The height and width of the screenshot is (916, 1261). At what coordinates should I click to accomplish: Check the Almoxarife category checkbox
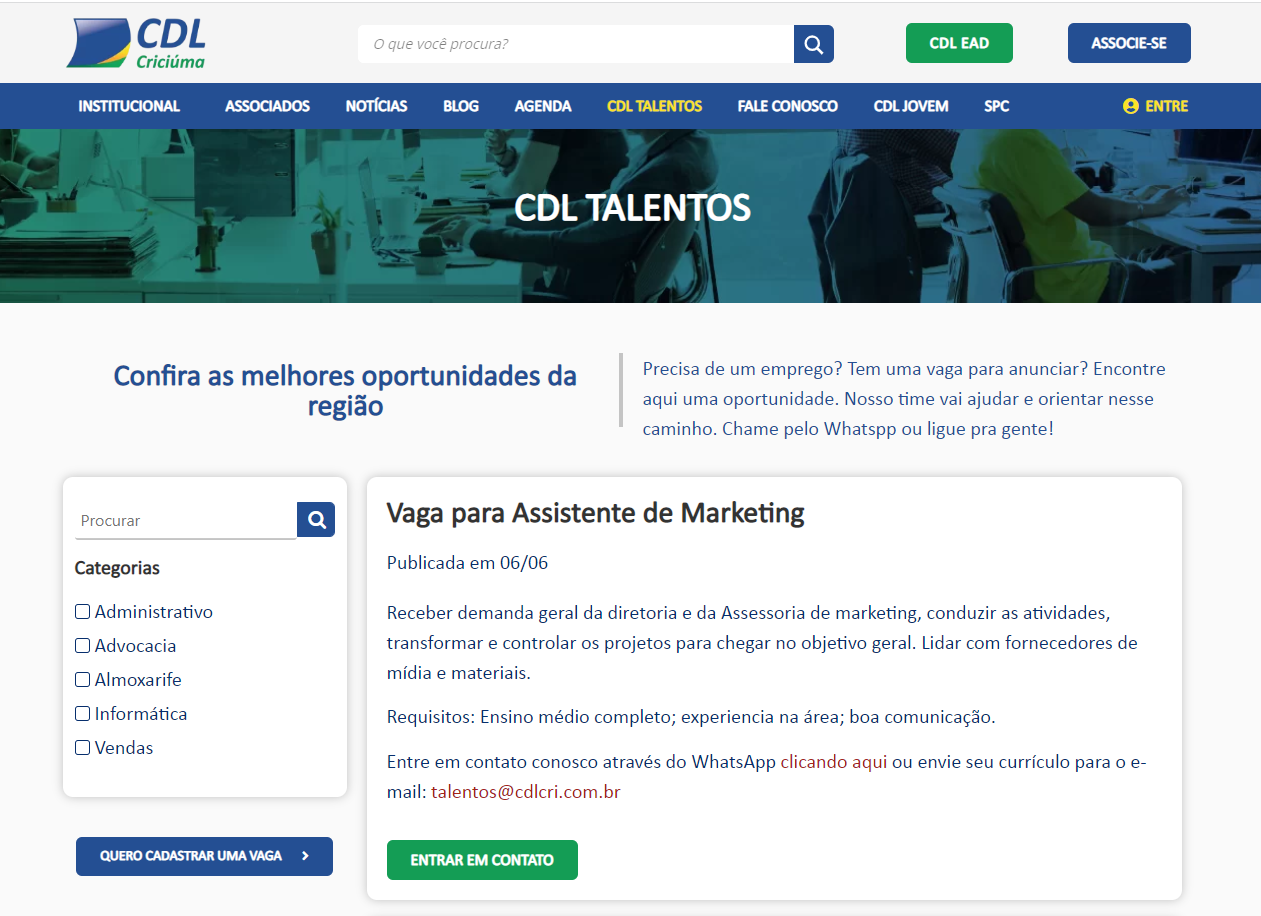tap(82, 679)
